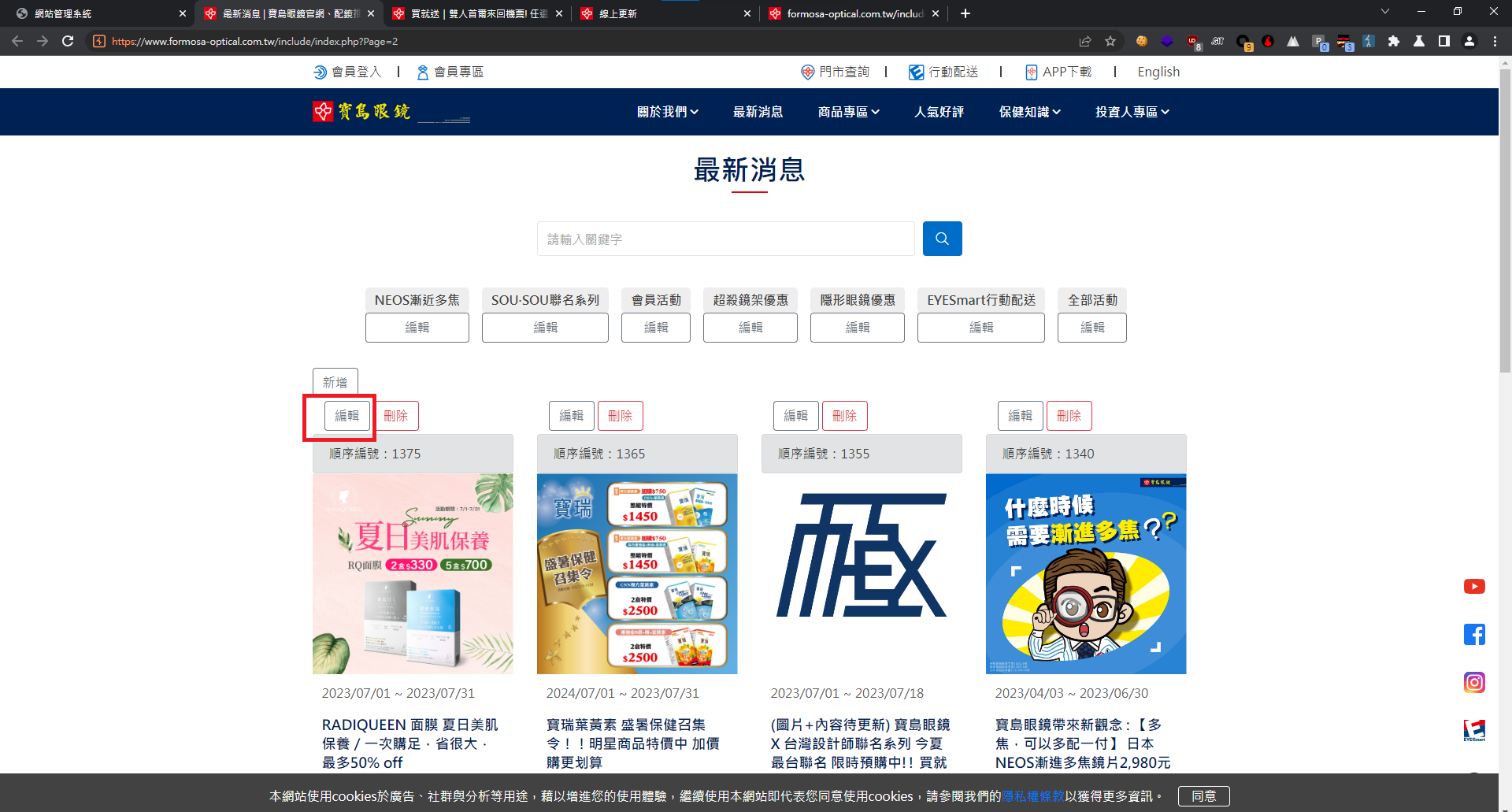Screen dimensions: 1512x812
Task: Open the 最新消息 nav item
Action: pos(758,112)
